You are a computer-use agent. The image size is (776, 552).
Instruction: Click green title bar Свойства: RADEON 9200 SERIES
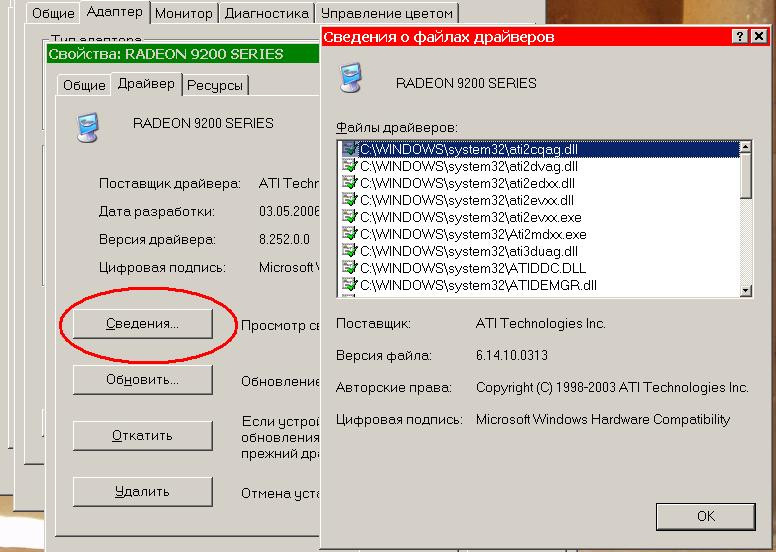(x=183, y=53)
